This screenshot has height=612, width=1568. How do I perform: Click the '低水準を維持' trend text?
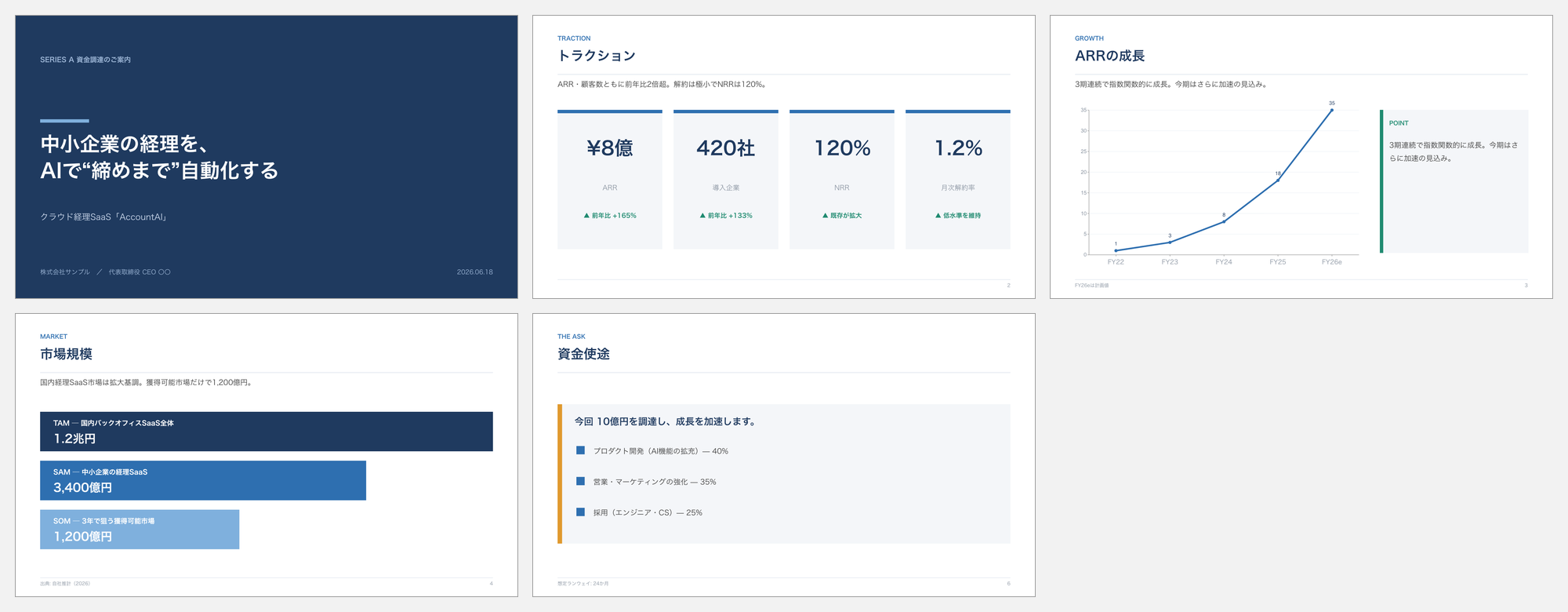(962, 216)
